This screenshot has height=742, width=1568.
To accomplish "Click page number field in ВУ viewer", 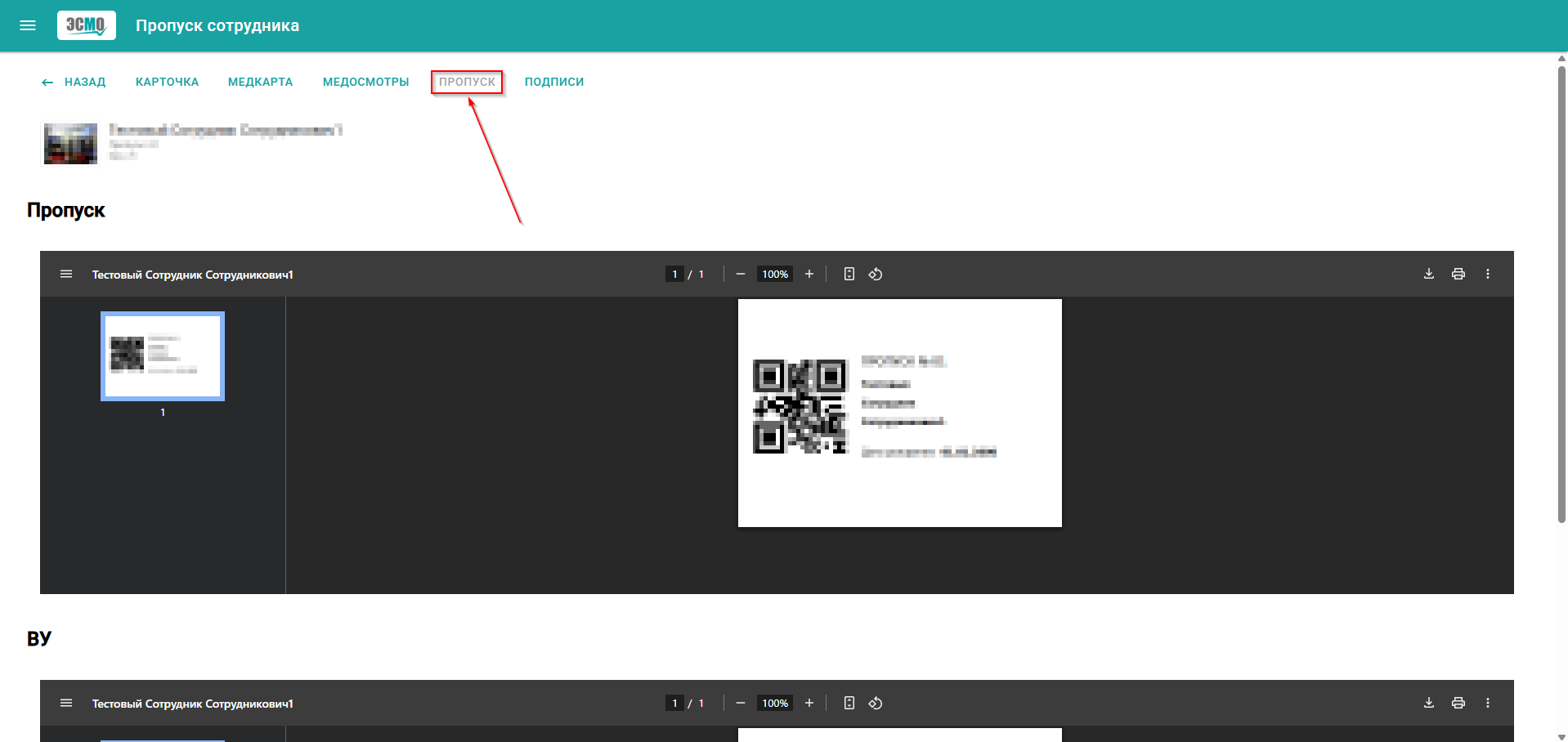I will [674, 703].
